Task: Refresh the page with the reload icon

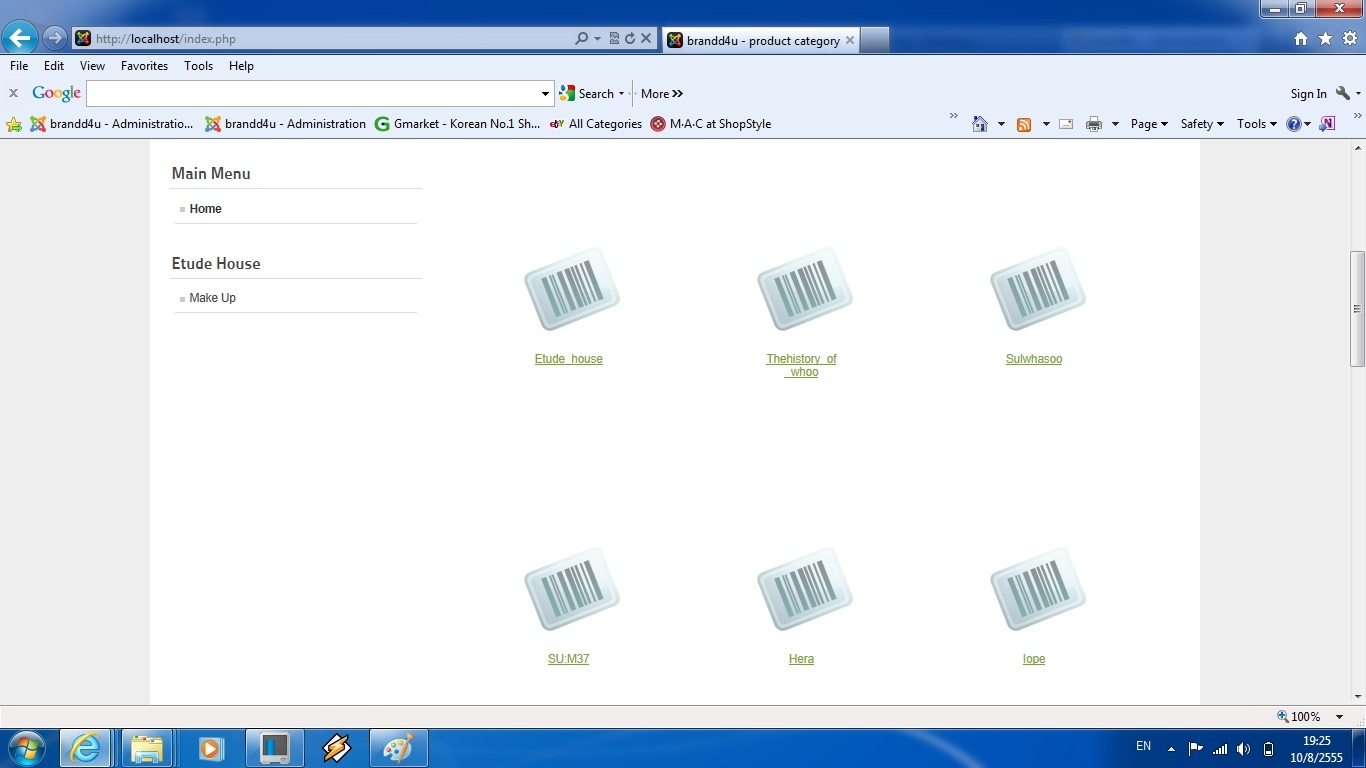Action: tap(630, 38)
